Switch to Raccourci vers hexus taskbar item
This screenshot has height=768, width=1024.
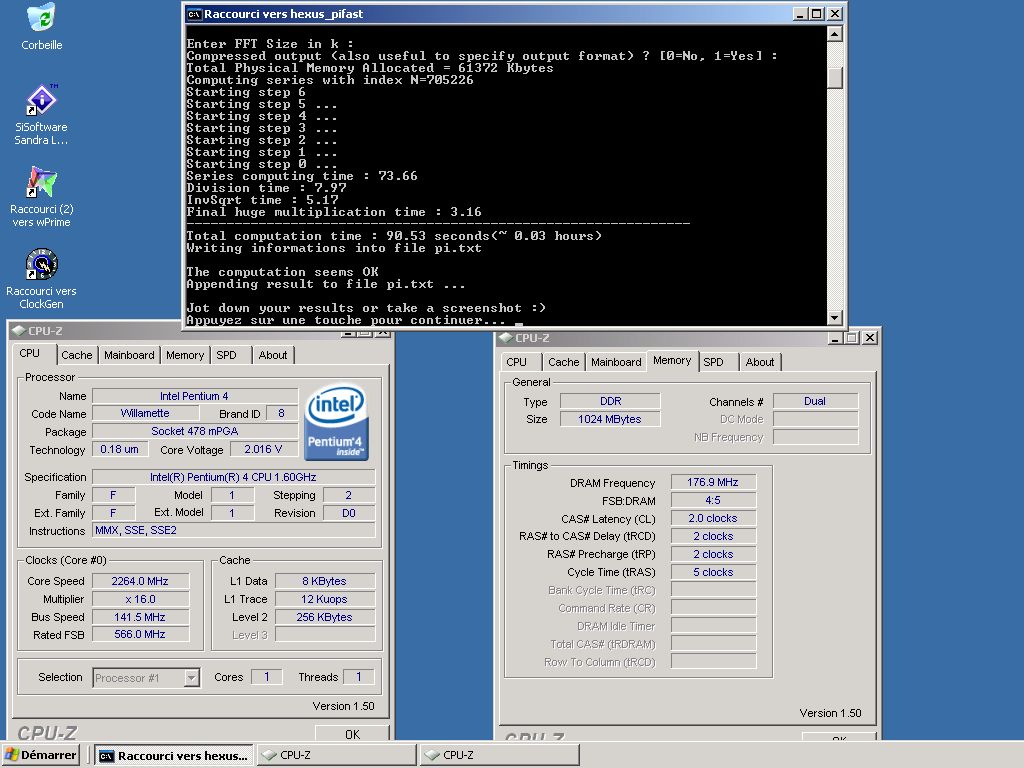(x=174, y=756)
